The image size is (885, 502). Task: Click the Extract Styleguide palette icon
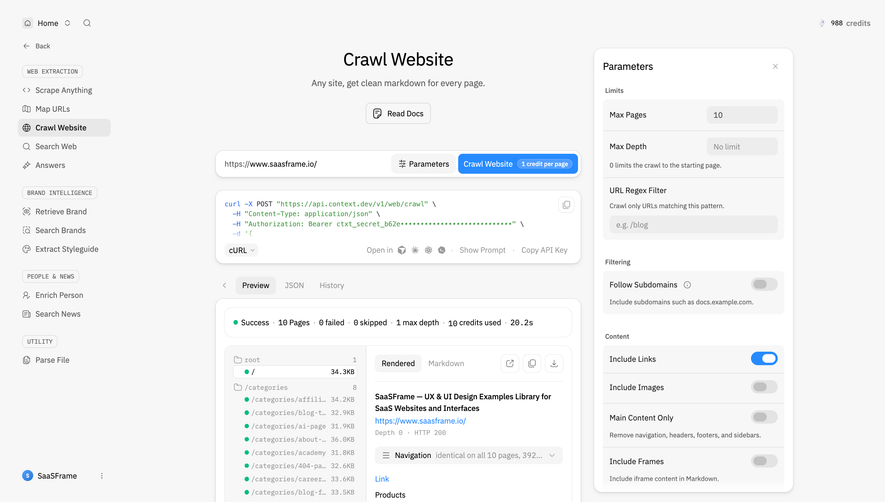(x=27, y=249)
